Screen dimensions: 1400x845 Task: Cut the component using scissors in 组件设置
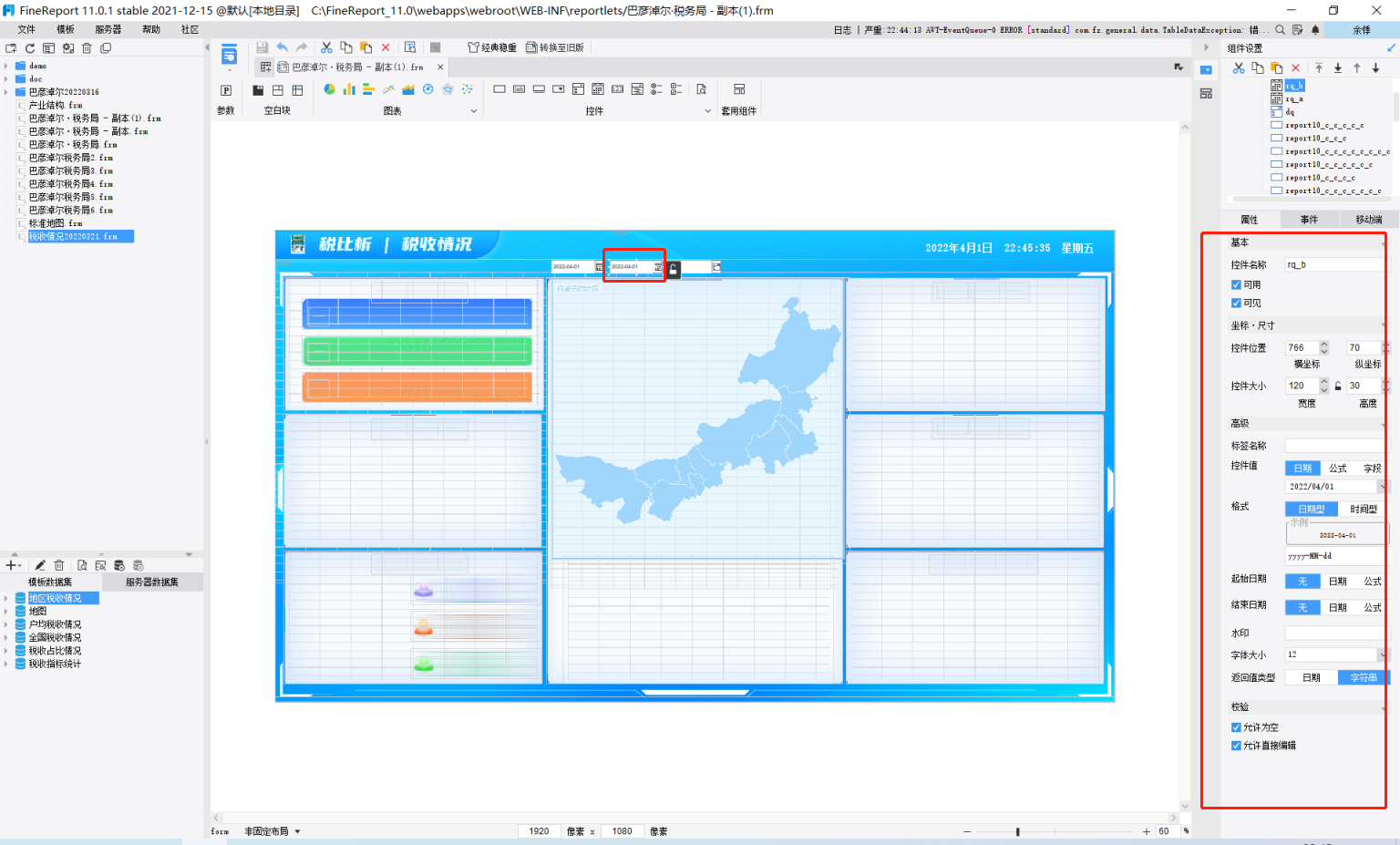[x=1239, y=68]
